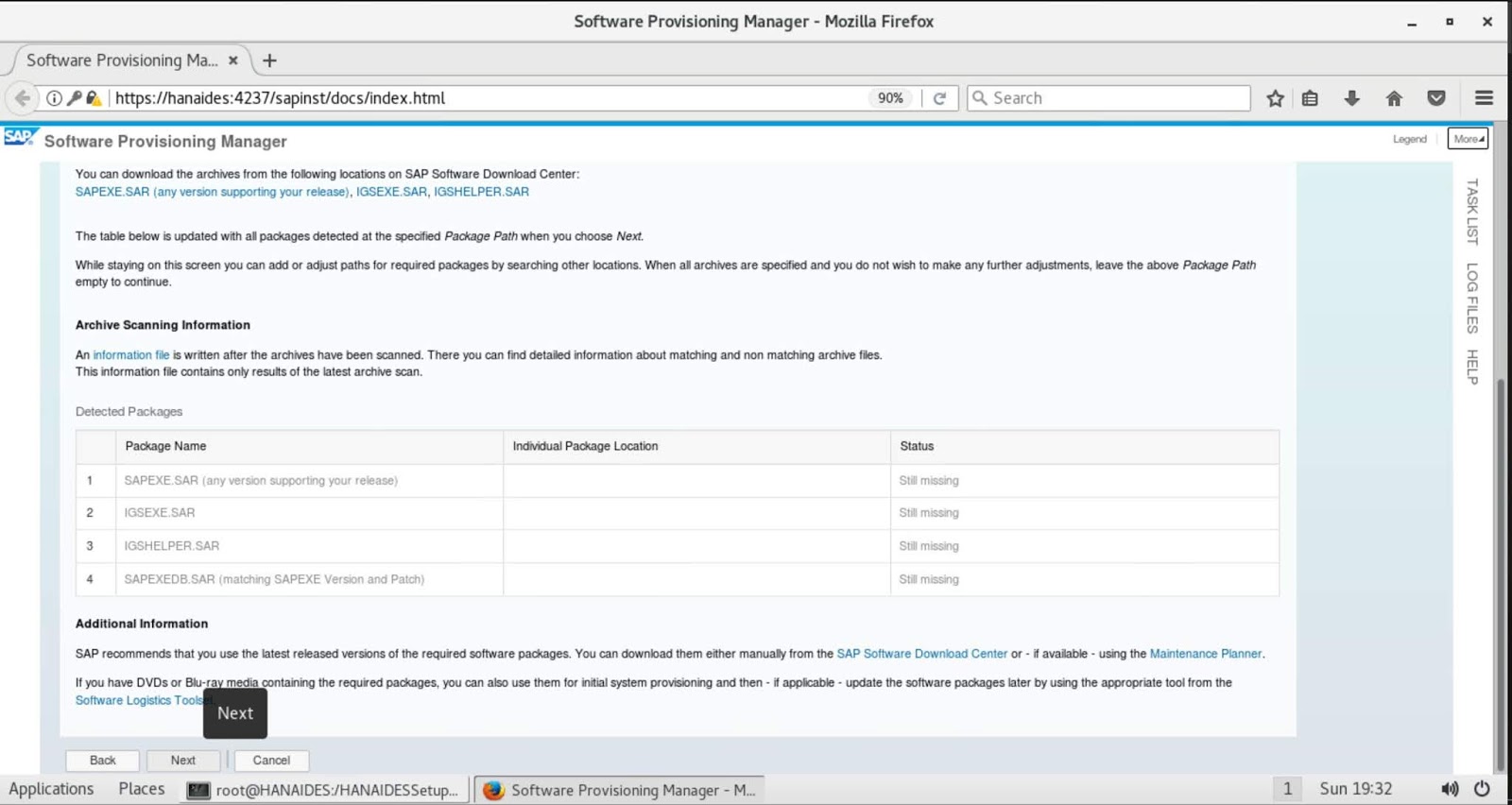The height and width of the screenshot is (805, 1512).
Task: Open the clock showing Sun 19:32
Action: click(1356, 789)
